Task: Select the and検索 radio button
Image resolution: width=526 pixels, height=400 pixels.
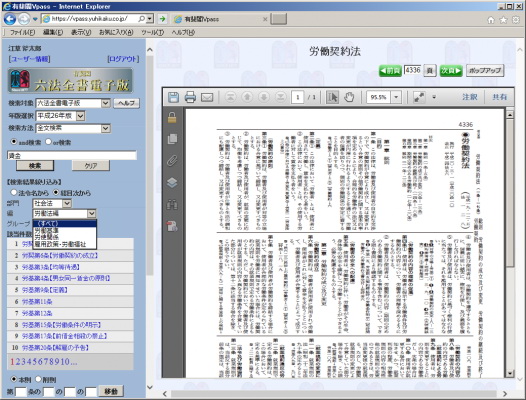Action: 14,142
